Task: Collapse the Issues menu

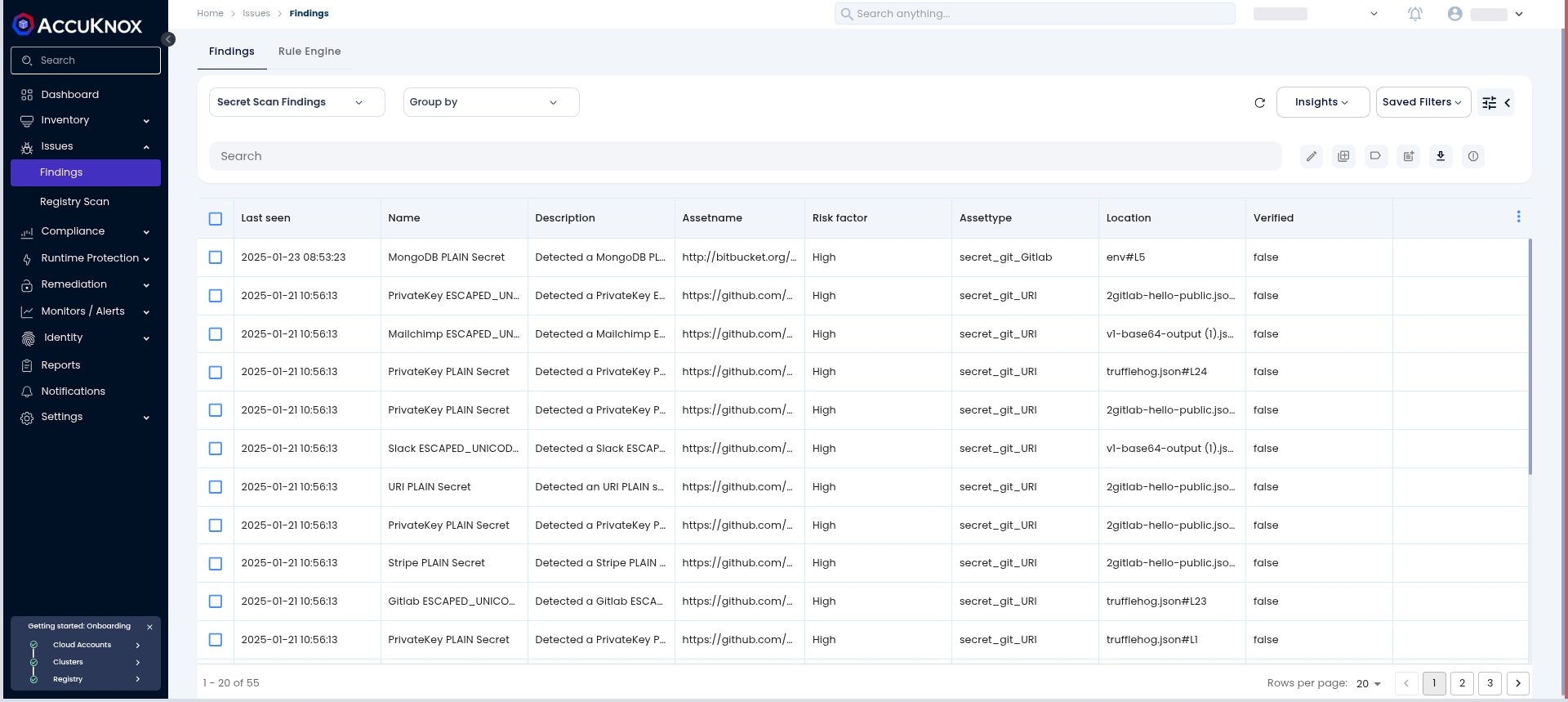Action: (86, 146)
